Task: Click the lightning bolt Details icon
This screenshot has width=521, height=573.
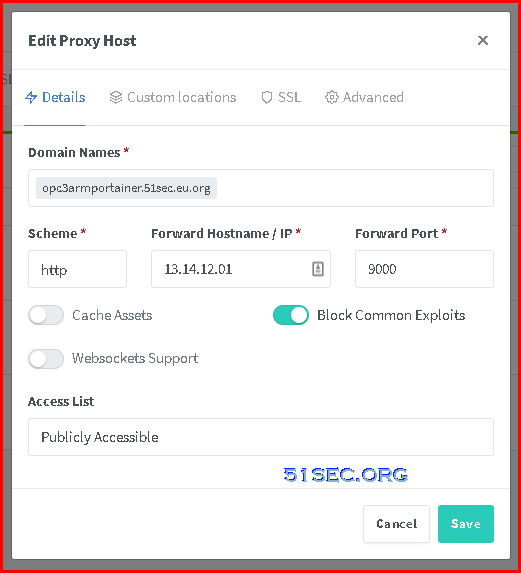Action: [31, 97]
